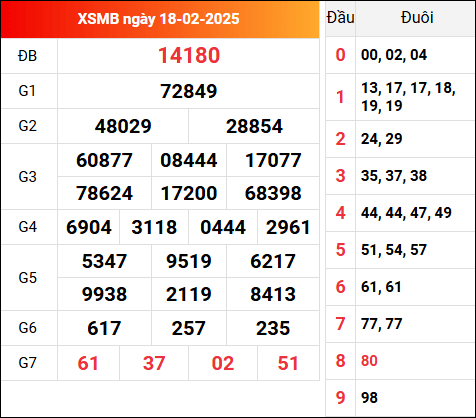The width and height of the screenshot is (476, 418).
Task: Click G5 number 8413
Action: click(x=273, y=294)
